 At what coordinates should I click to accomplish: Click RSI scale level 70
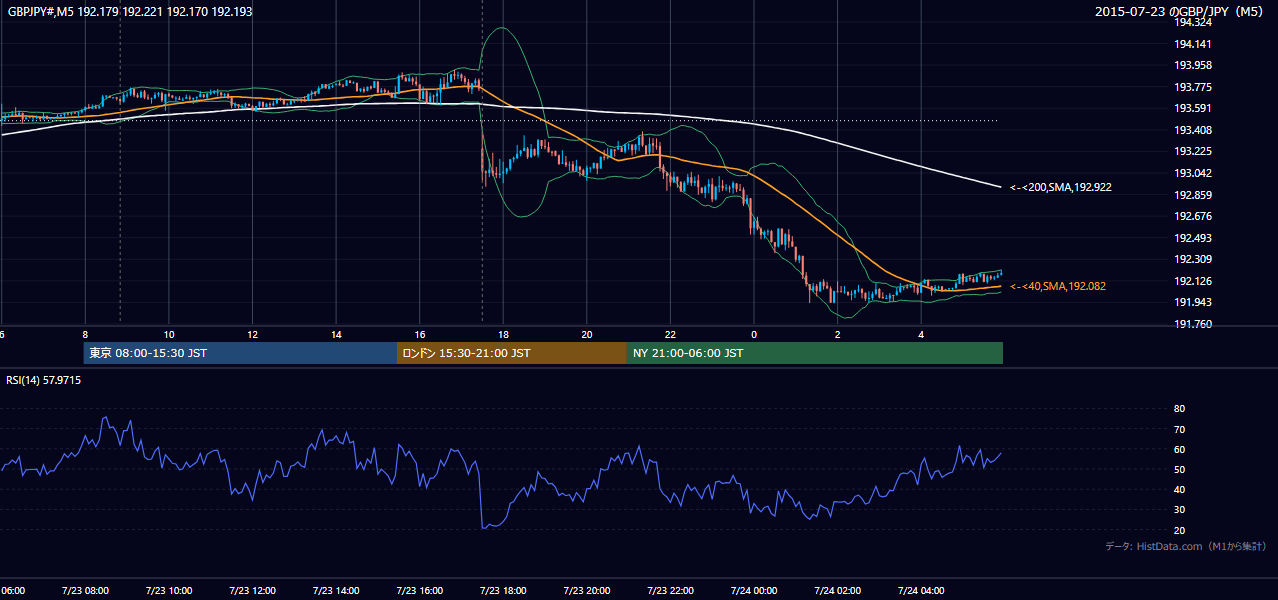pos(1179,429)
